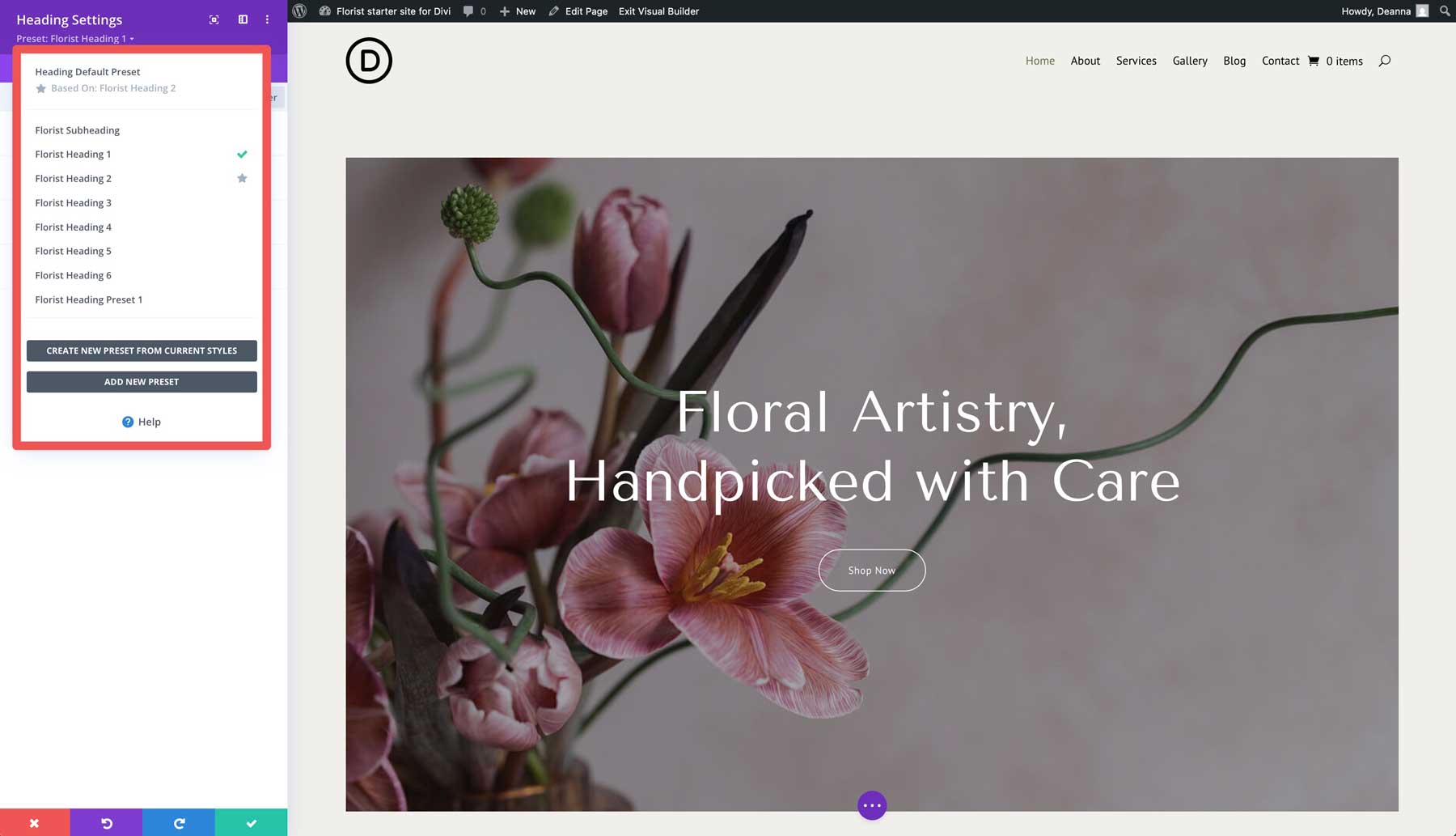Select Florist Heading 5 from the preset list
Image resolution: width=1456 pixels, height=836 pixels.
(74, 251)
